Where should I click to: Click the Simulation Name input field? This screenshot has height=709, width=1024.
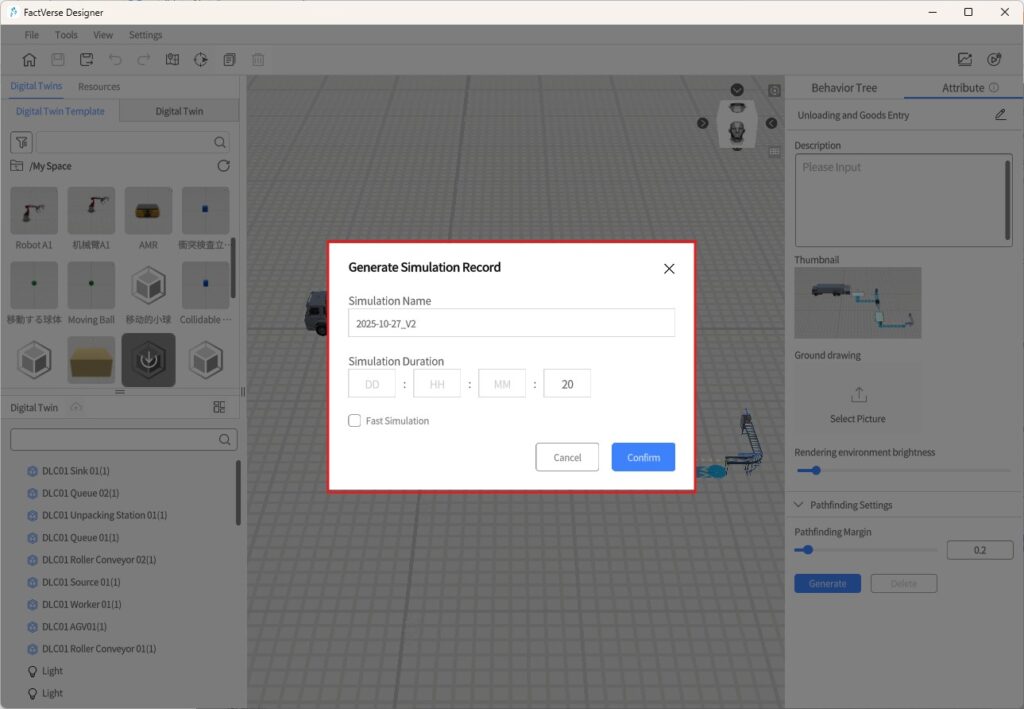point(511,323)
